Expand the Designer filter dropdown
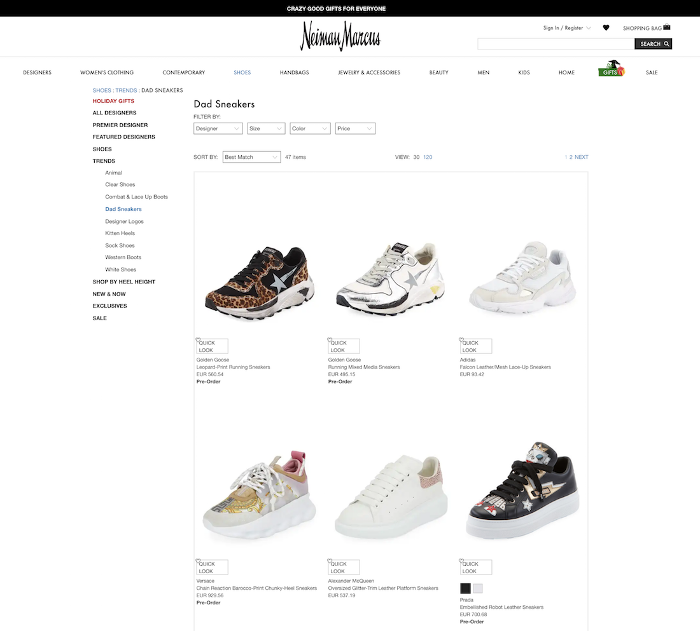The image size is (700, 631). (x=218, y=129)
